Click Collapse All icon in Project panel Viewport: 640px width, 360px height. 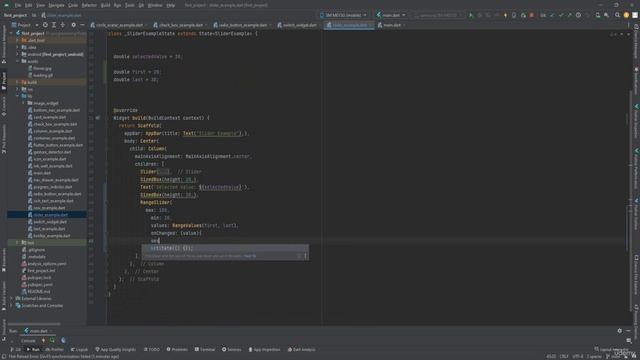pyautogui.click(x=62, y=25)
